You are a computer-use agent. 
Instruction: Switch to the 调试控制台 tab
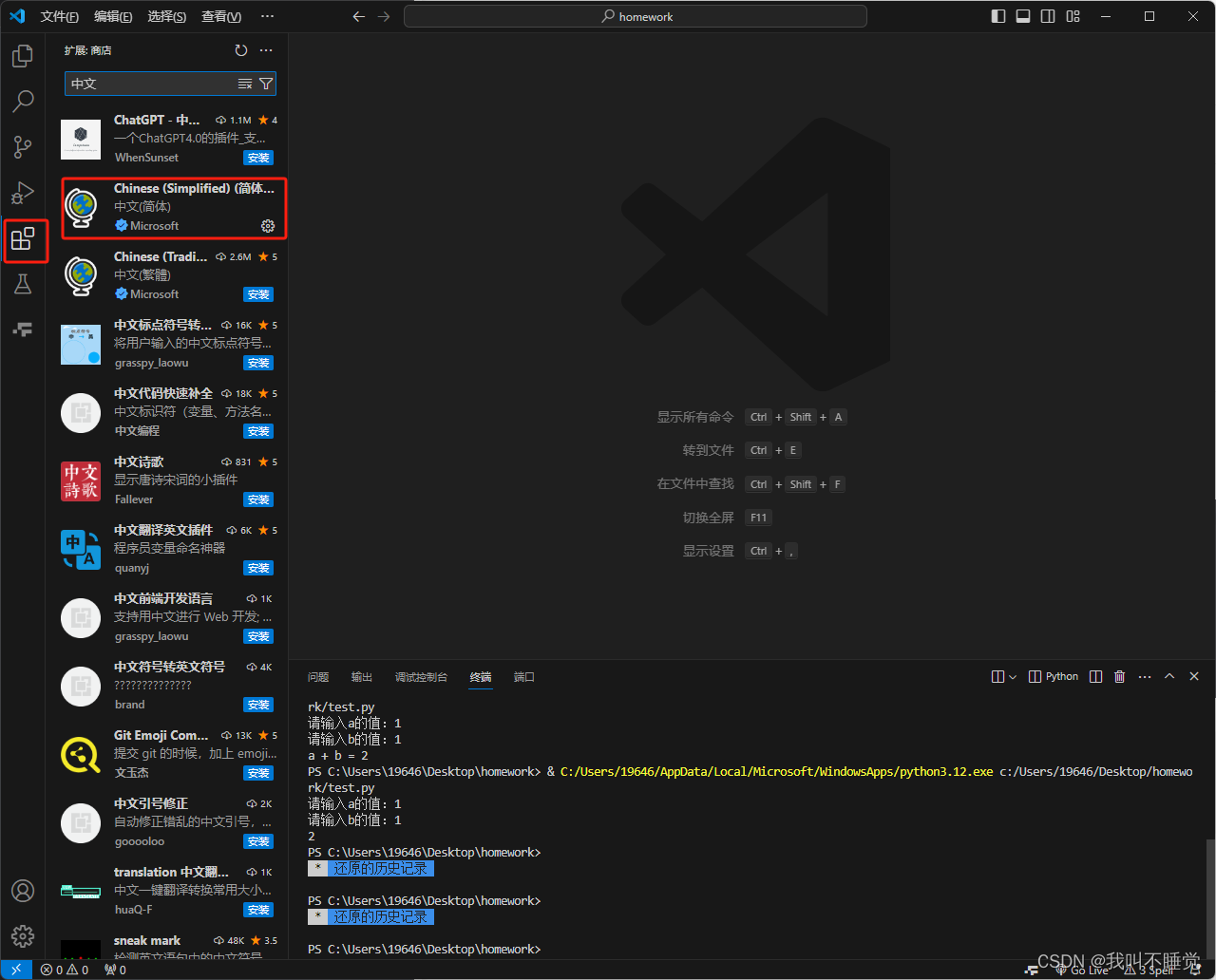click(x=421, y=677)
